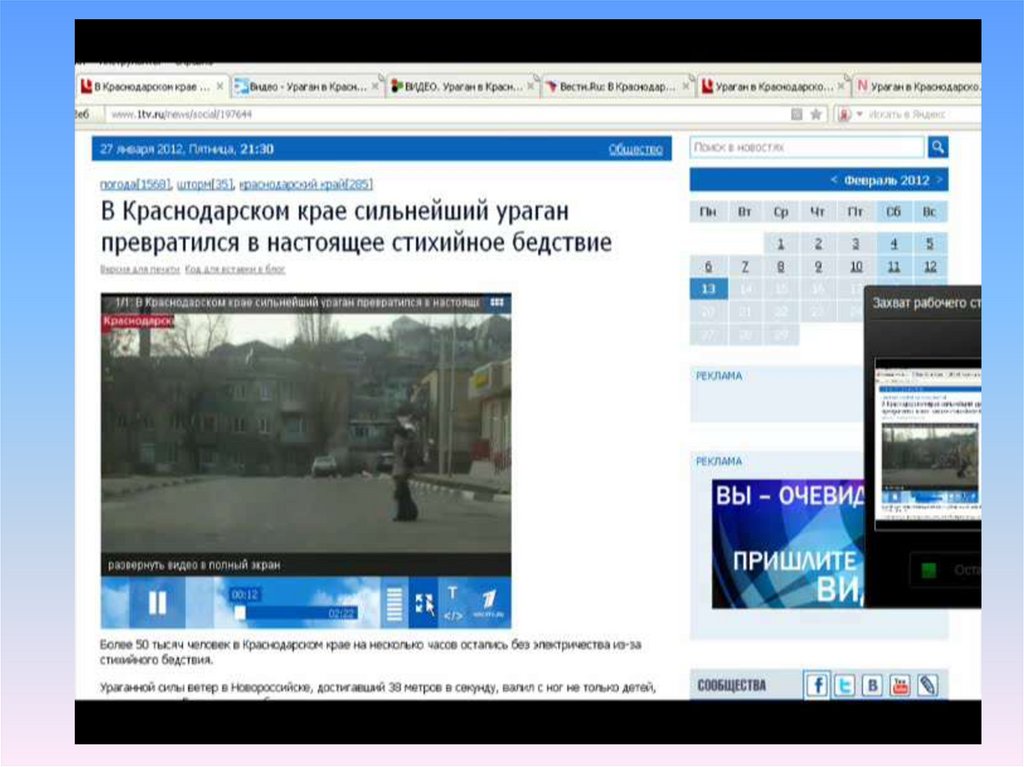
Task: Switch to 'ВИДЕО. Ураган в Красн...' tab
Action: pyautogui.click(x=463, y=86)
